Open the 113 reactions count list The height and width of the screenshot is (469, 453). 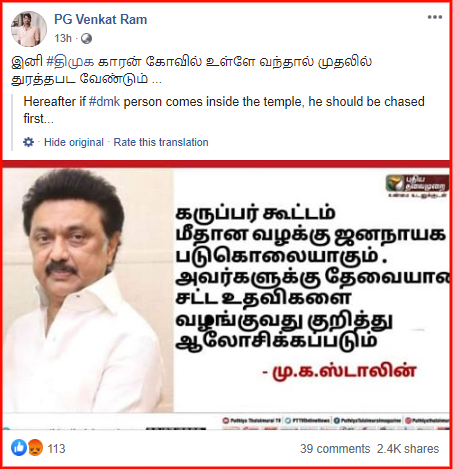click(x=56, y=449)
